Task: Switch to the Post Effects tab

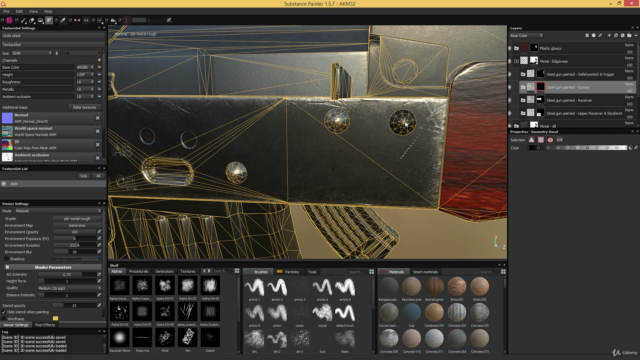Action: 45,325
